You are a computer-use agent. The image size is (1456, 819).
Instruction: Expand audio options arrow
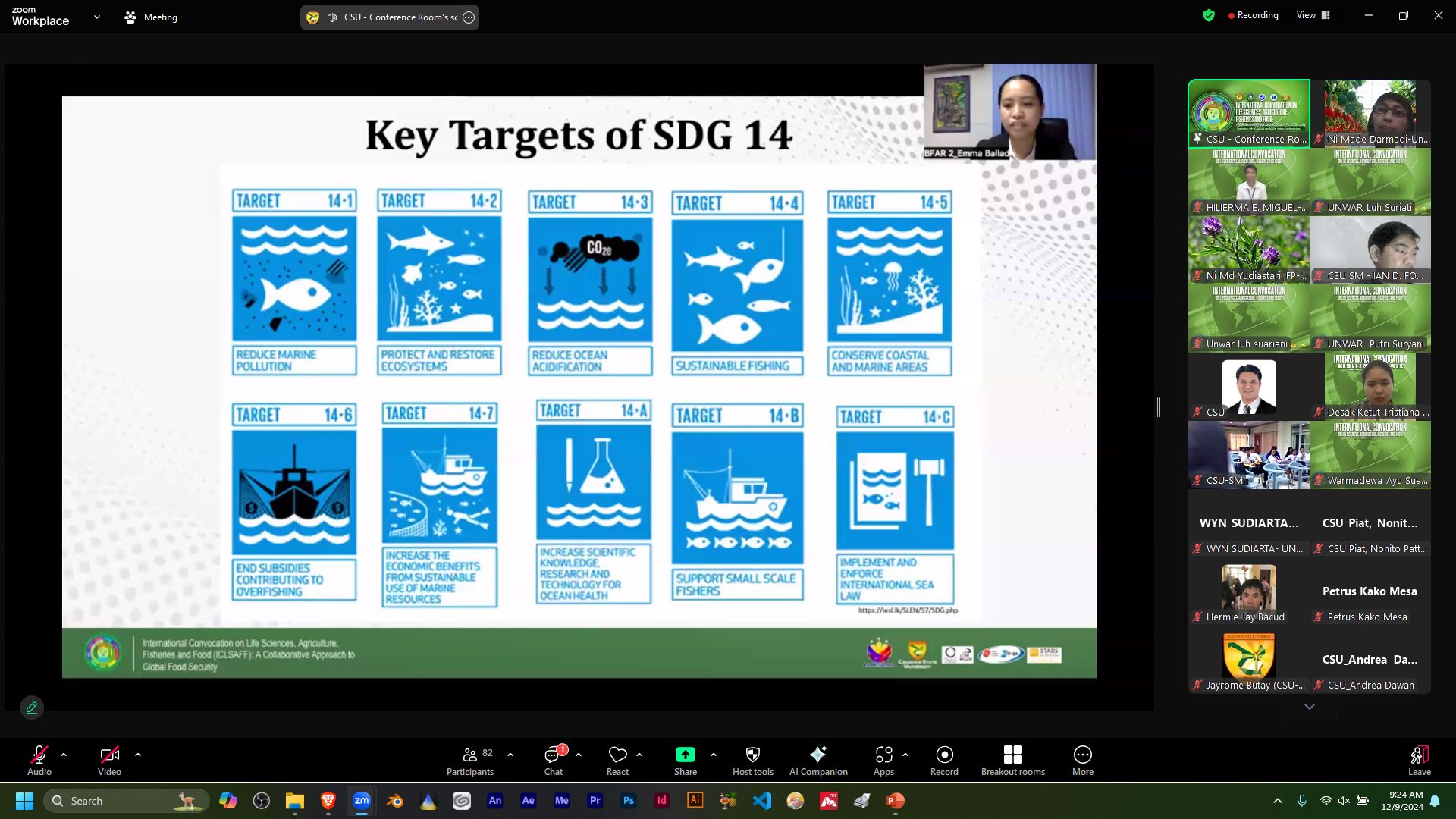[x=64, y=755]
